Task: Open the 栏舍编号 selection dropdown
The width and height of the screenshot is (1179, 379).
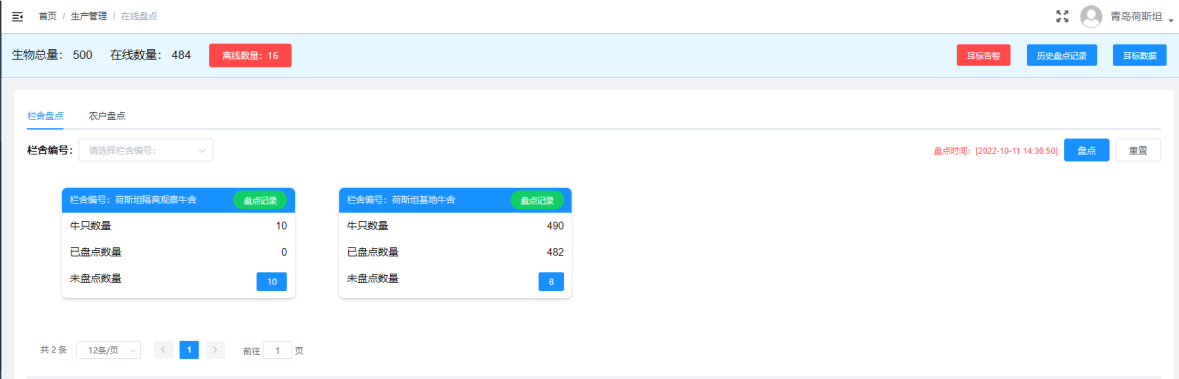Action: point(146,150)
